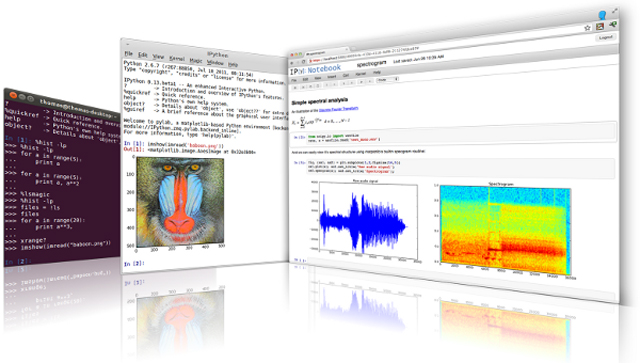Click the Logout button in notebook header
Image resolution: width=640 pixels, height=363 pixels.
606,37
